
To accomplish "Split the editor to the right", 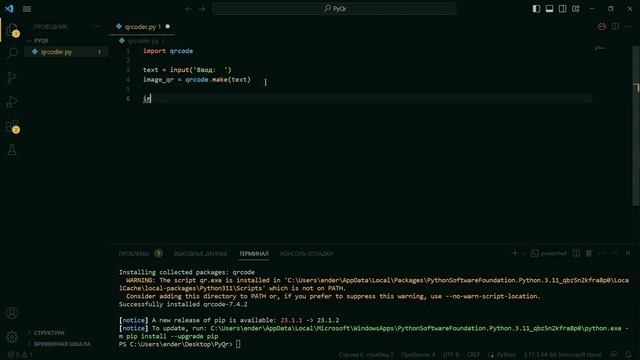I will pos(615,27).
